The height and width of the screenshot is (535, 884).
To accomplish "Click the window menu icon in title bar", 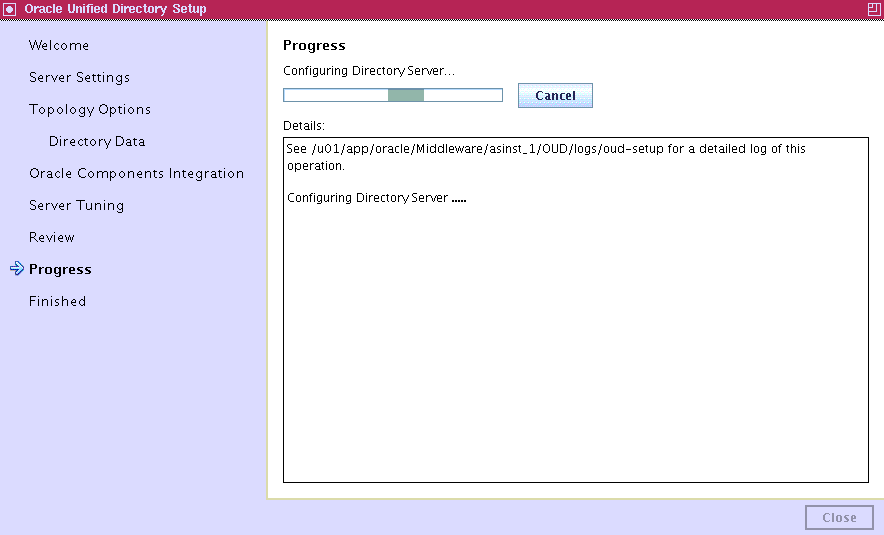I will (10, 9).
